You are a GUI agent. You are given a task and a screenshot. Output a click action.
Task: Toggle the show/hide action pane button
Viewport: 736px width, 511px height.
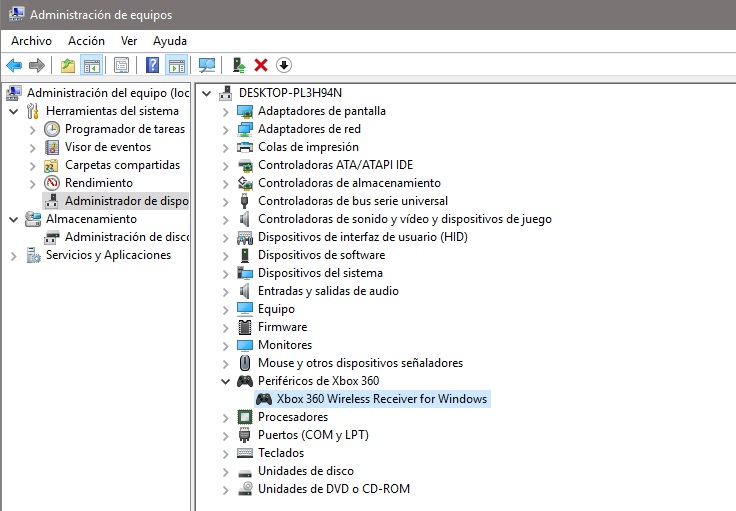click(x=176, y=65)
